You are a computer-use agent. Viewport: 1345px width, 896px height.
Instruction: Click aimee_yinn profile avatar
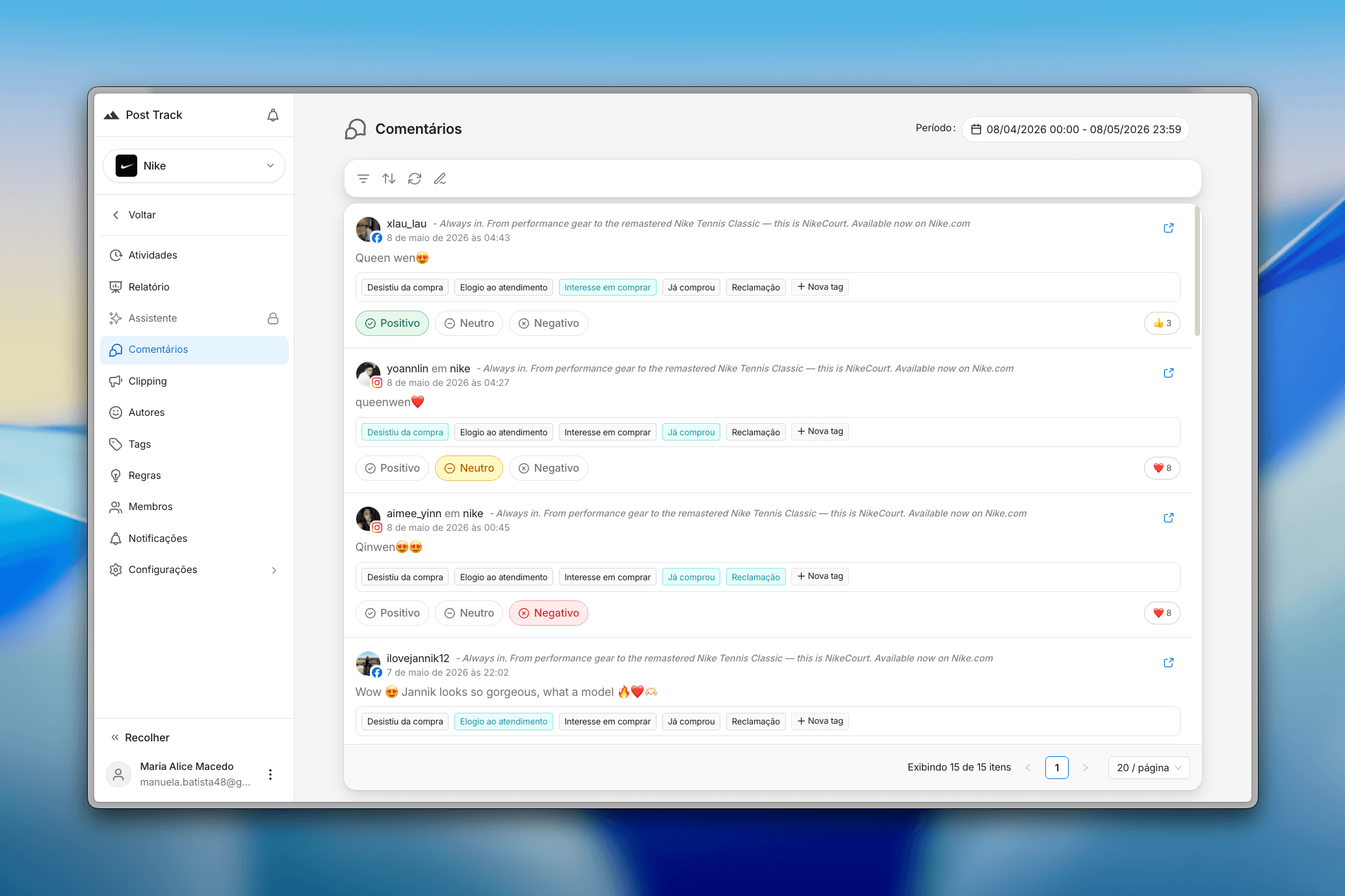368,519
